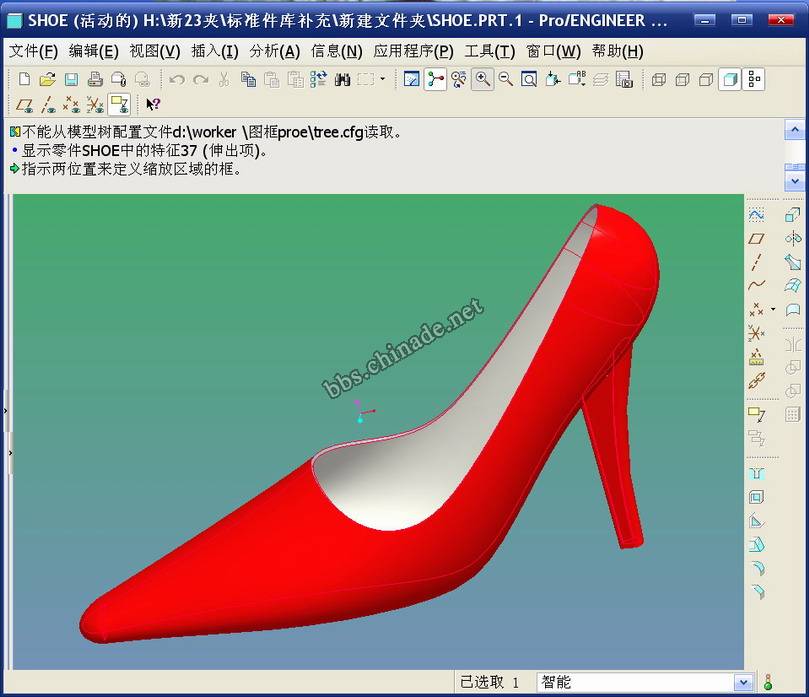The width and height of the screenshot is (809, 697).
Task: Select the chamfer tool in right toolbar
Action: click(x=756, y=592)
